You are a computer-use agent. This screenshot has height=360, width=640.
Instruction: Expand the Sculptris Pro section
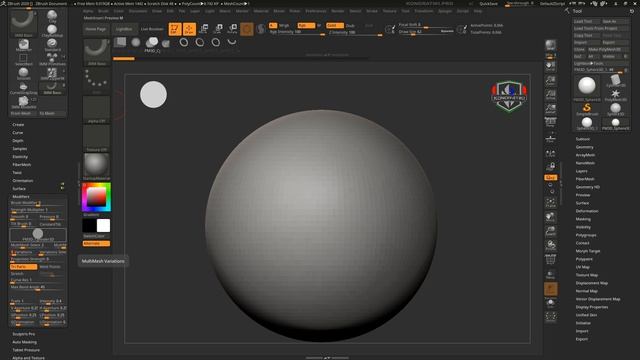click(23, 334)
